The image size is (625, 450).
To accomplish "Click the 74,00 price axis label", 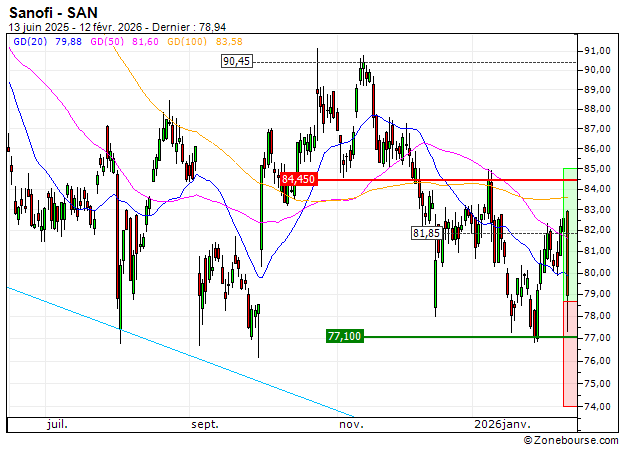I will click(x=599, y=407).
